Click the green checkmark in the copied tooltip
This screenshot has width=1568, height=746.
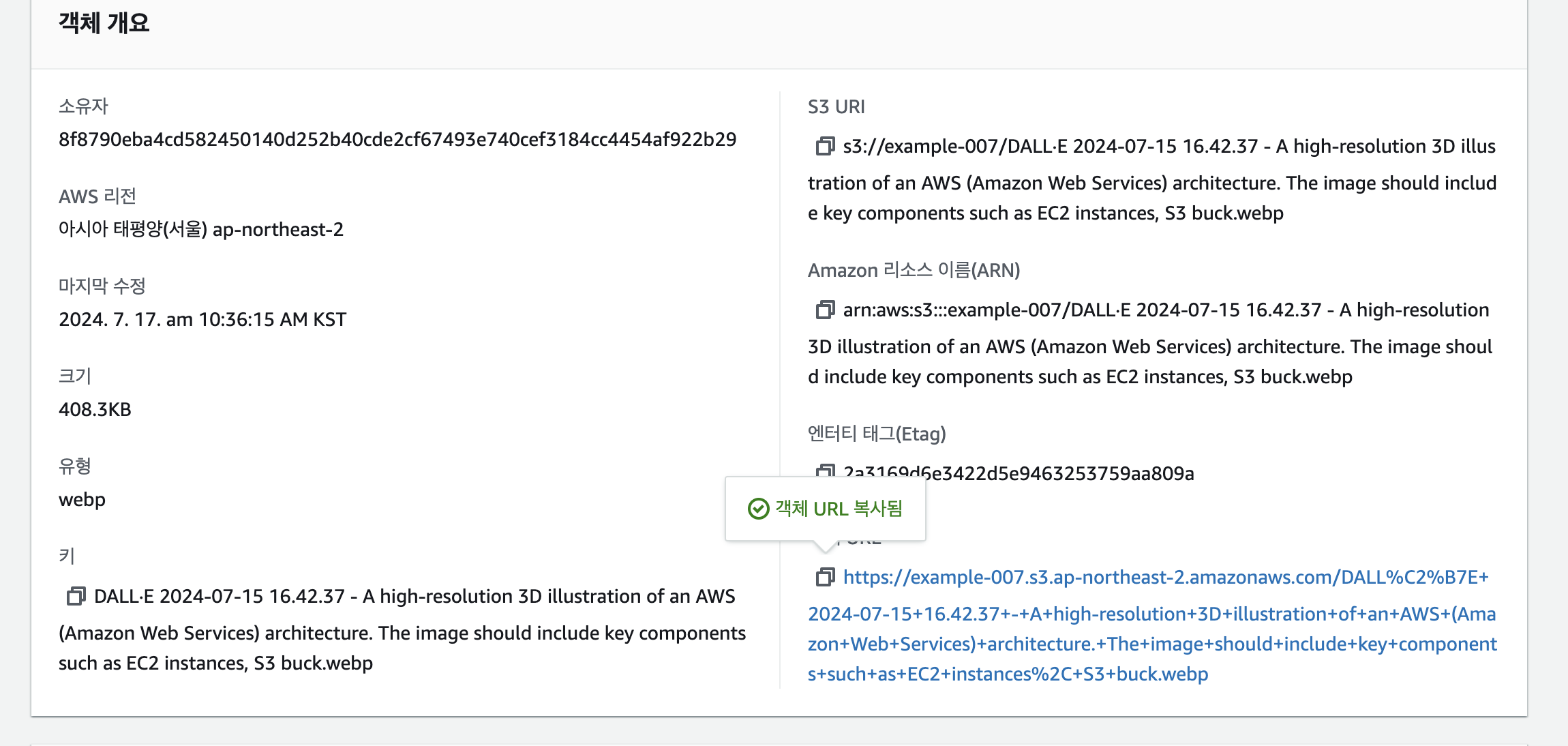[758, 509]
